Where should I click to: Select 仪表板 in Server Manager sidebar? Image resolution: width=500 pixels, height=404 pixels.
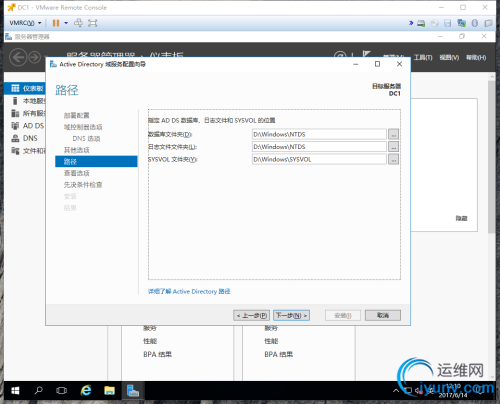(25, 88)
